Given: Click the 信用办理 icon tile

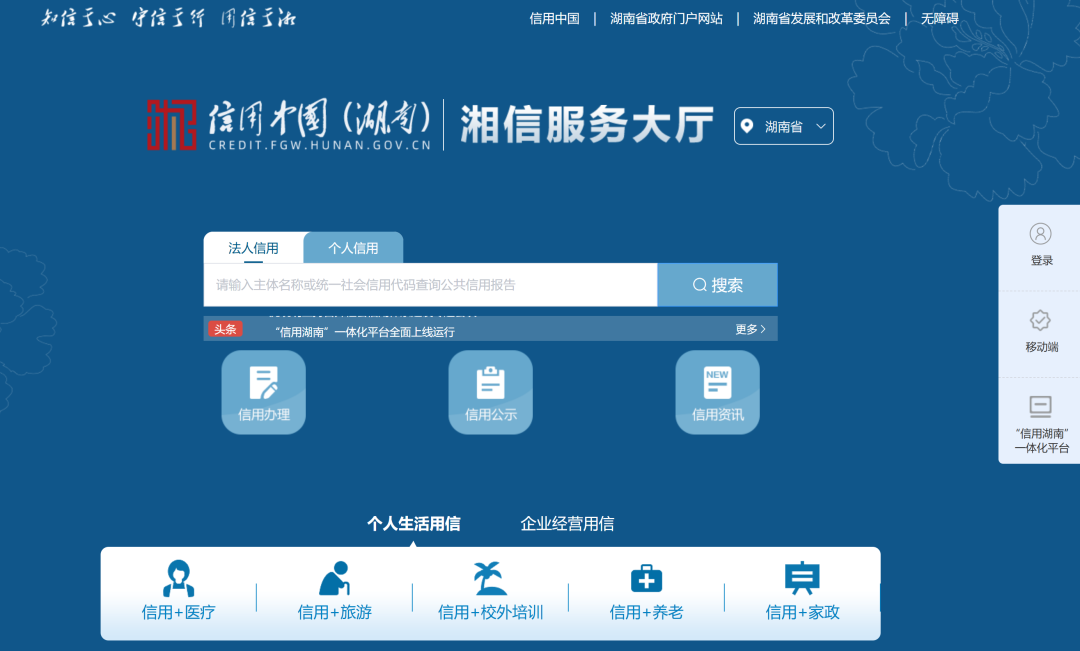Looking at the screenshot, I should [263, 392].
